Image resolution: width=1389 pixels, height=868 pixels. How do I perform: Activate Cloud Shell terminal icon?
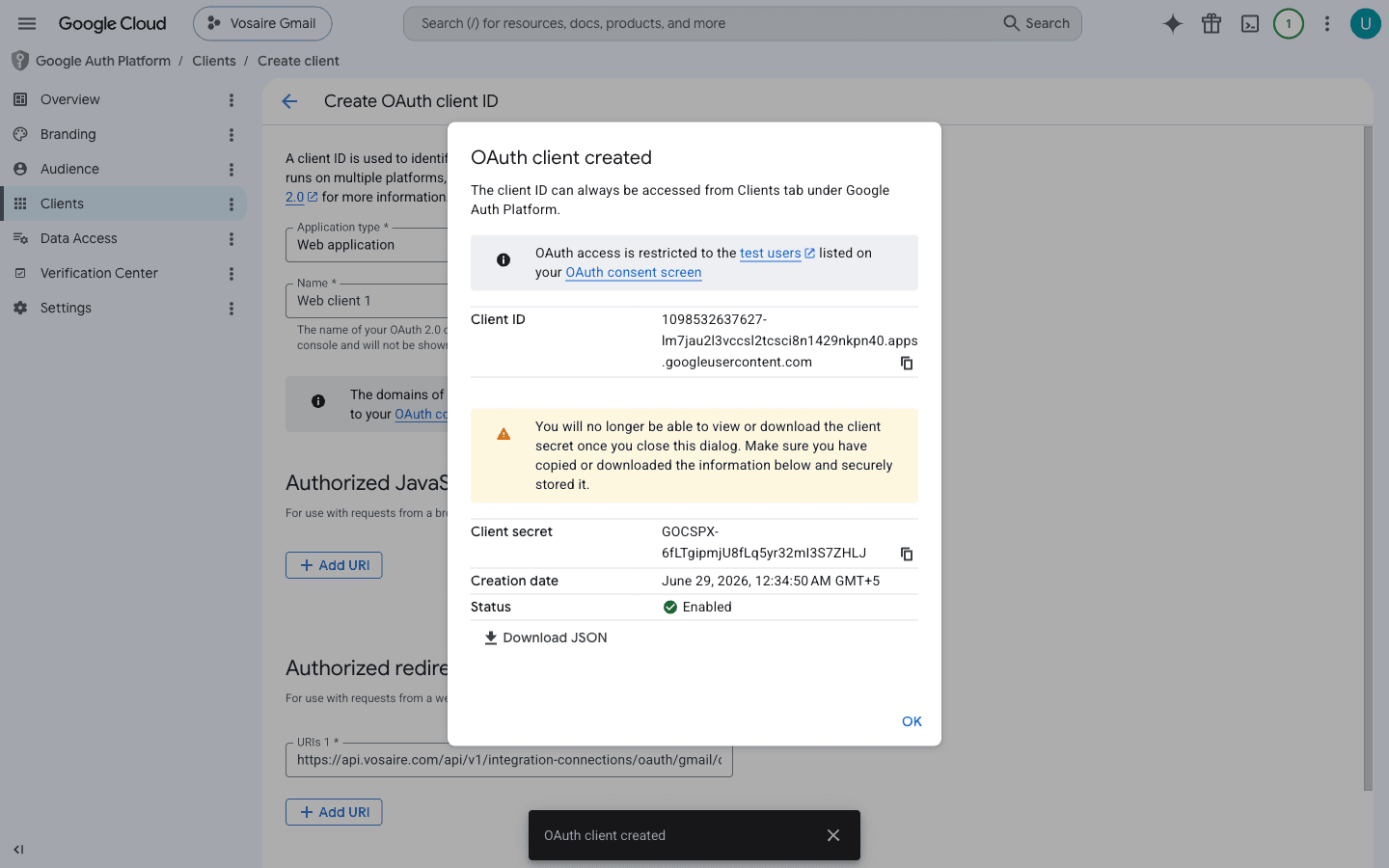point(1250,24)
